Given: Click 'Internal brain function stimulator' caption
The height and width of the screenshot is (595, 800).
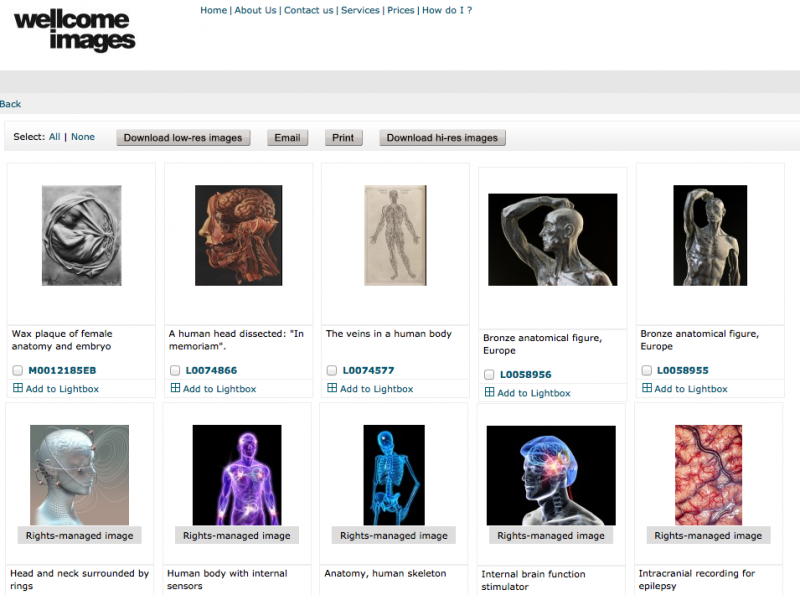Looking at the screenshot, I should click(x=534, y=581).
